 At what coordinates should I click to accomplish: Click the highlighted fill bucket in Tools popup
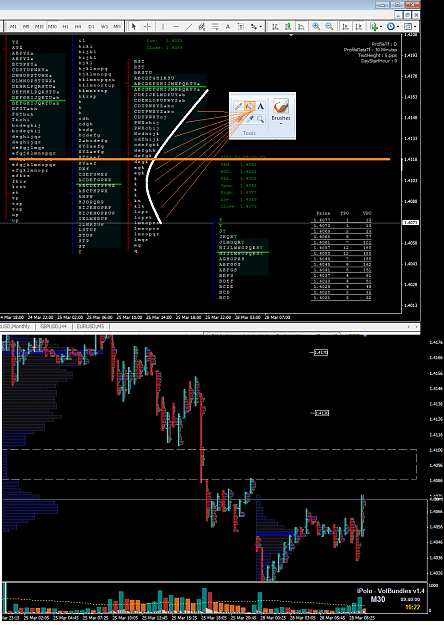tap(250, 106)
